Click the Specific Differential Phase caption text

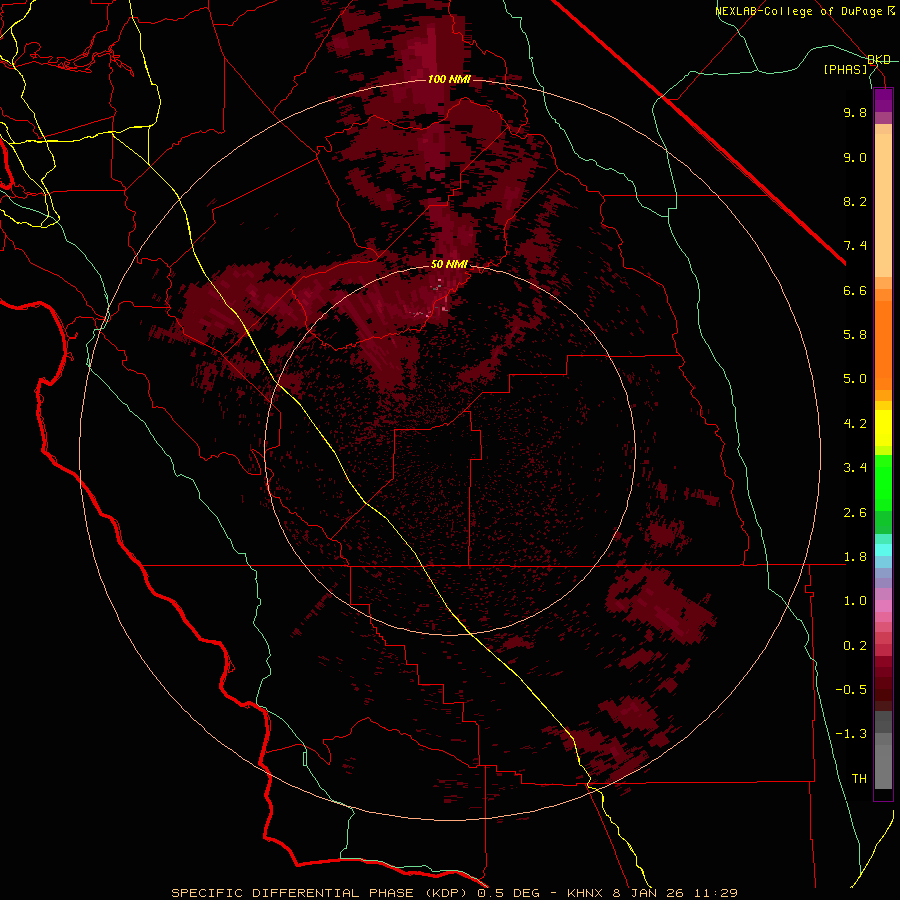pyautogui.click(x=454, y=893)
